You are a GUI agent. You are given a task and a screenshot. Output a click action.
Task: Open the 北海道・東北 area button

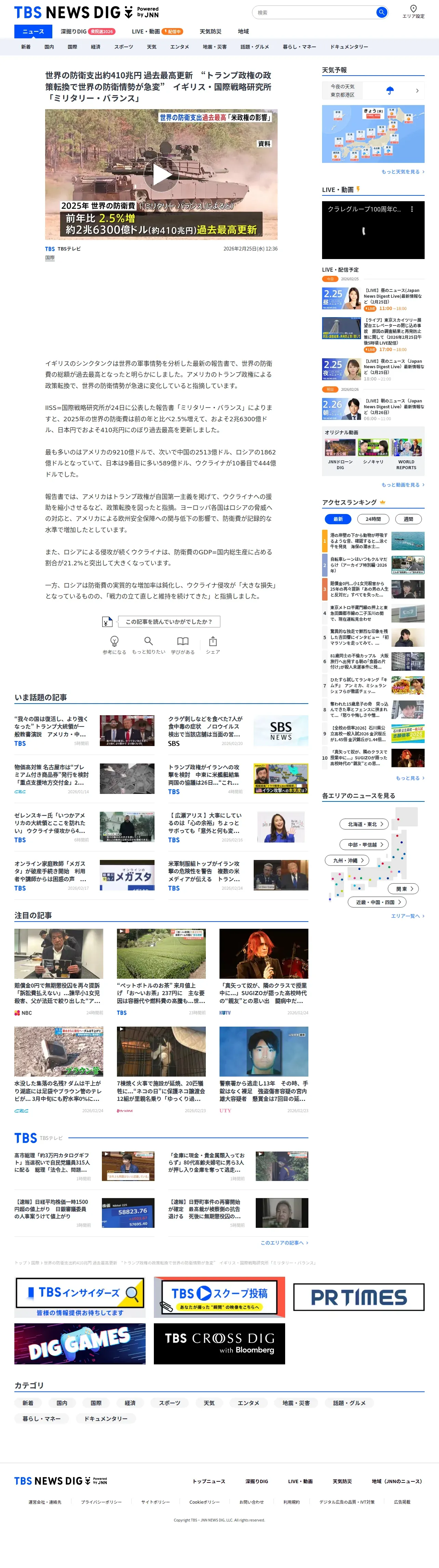pyautogui.click(x=364, y=824)
